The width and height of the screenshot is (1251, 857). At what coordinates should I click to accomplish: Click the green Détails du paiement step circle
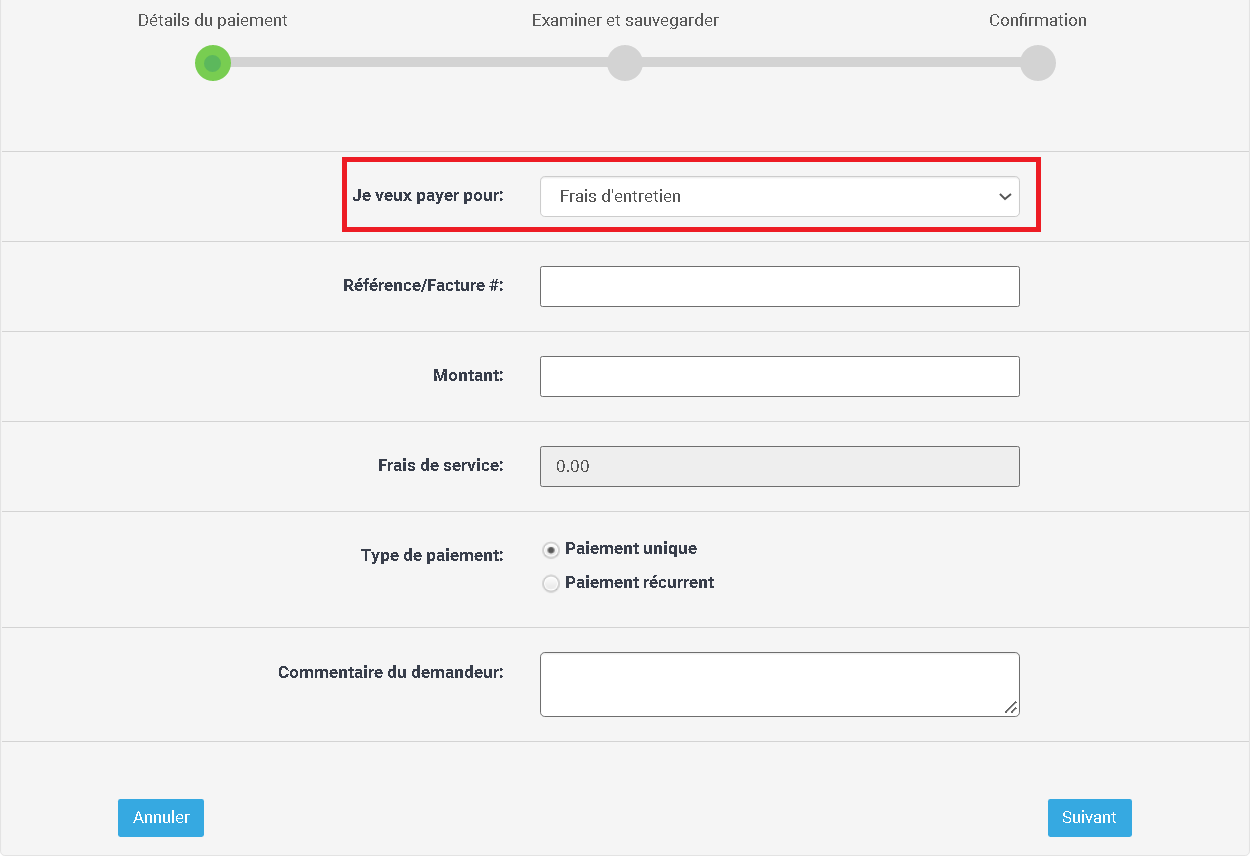coord(213,63)
